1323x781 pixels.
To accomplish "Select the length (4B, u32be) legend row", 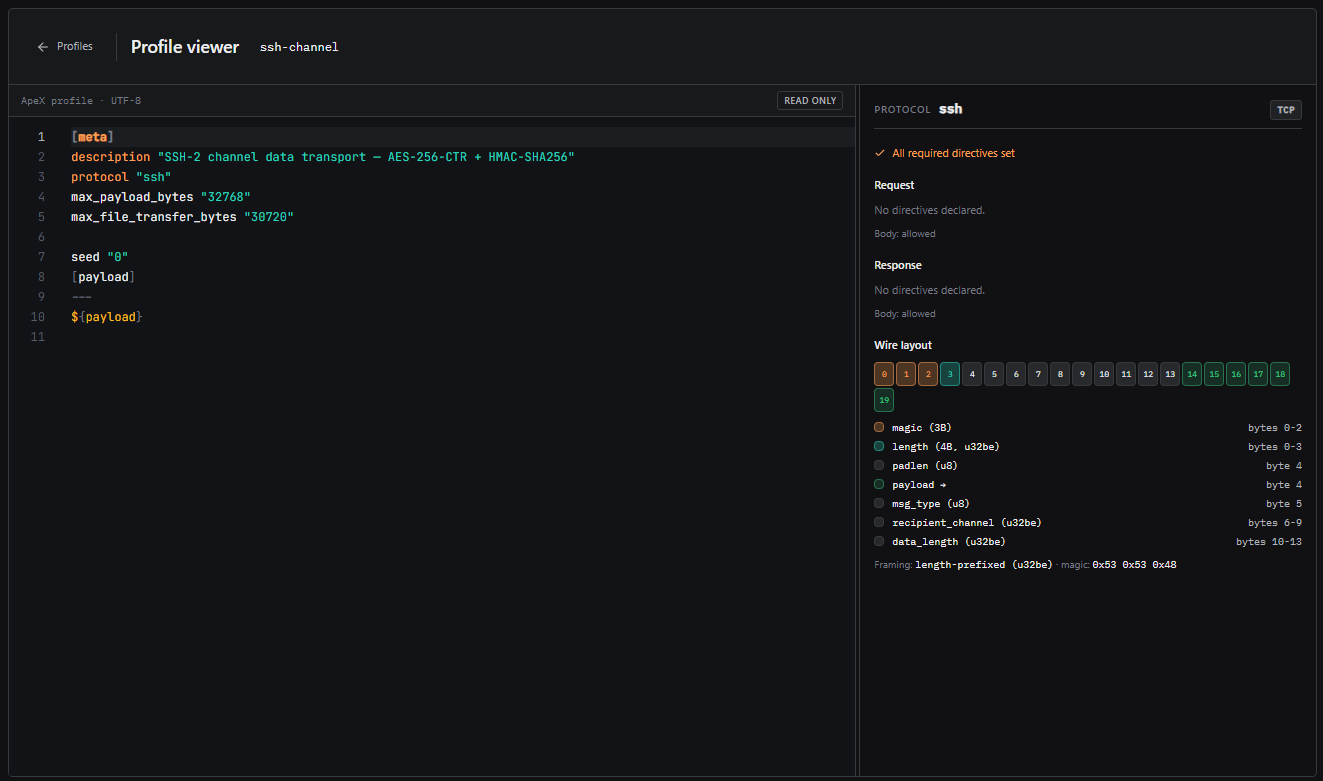I will click(1088, 446).
